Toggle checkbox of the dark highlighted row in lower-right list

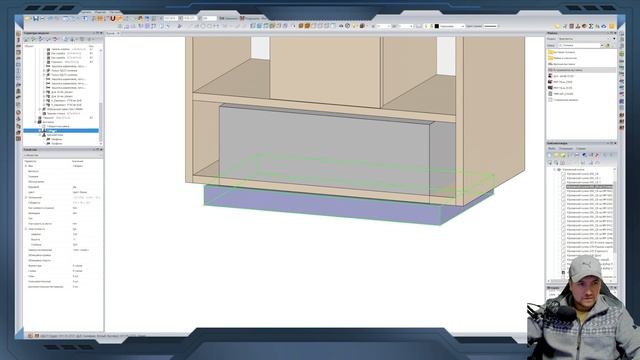click(564, 187)
